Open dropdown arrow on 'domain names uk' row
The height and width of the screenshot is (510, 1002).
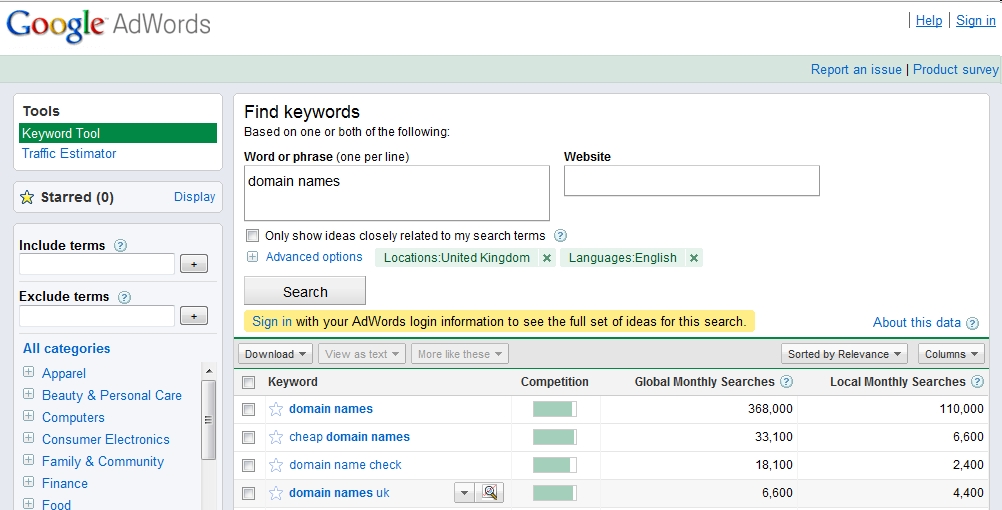tap(465, 493)
